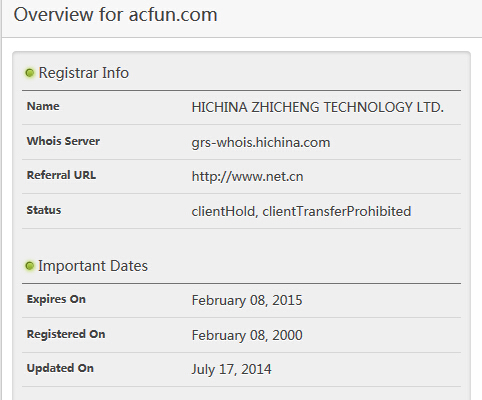Viewport: 482px width, 400px height.
Task: Click the 'Status' field label
Action: click(x=44, y=210)
